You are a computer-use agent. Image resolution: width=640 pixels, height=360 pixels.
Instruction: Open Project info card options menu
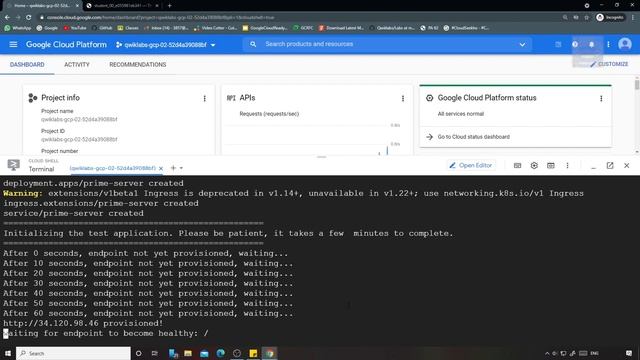tap(204, 98)
